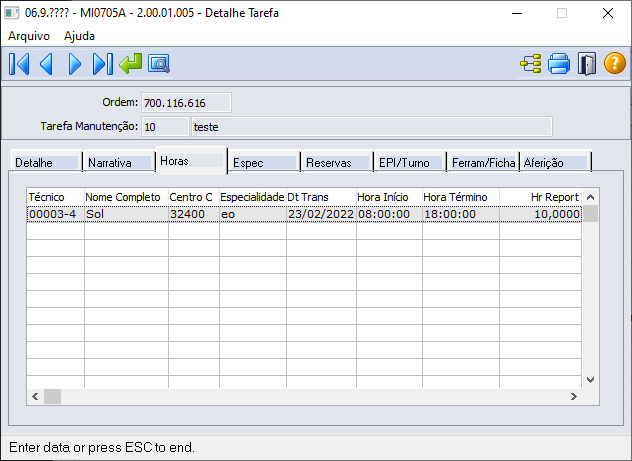
Task: Close the Detalhe Tarefa window
Action: tap(608, 13)
